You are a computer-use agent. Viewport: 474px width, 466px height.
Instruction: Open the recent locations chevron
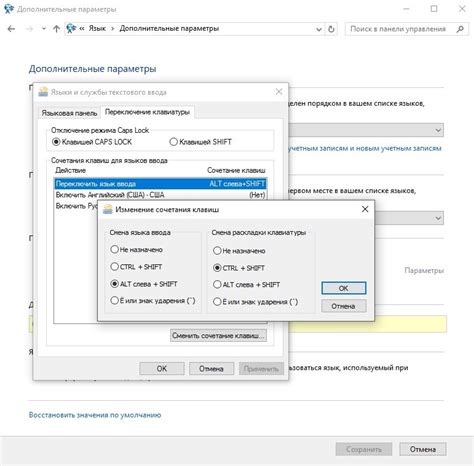click(x=44, y=29)
